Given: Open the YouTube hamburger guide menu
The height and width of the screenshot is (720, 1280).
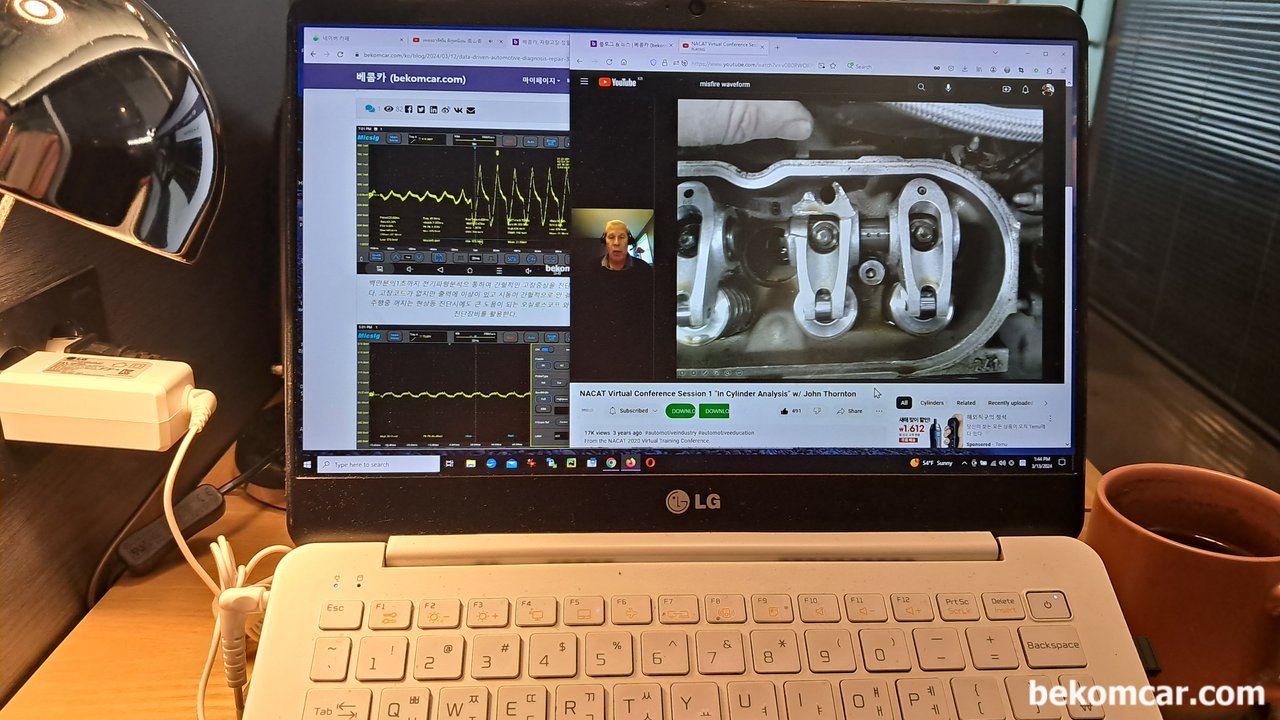Looking at the screenshot, I should pos(584,82).
